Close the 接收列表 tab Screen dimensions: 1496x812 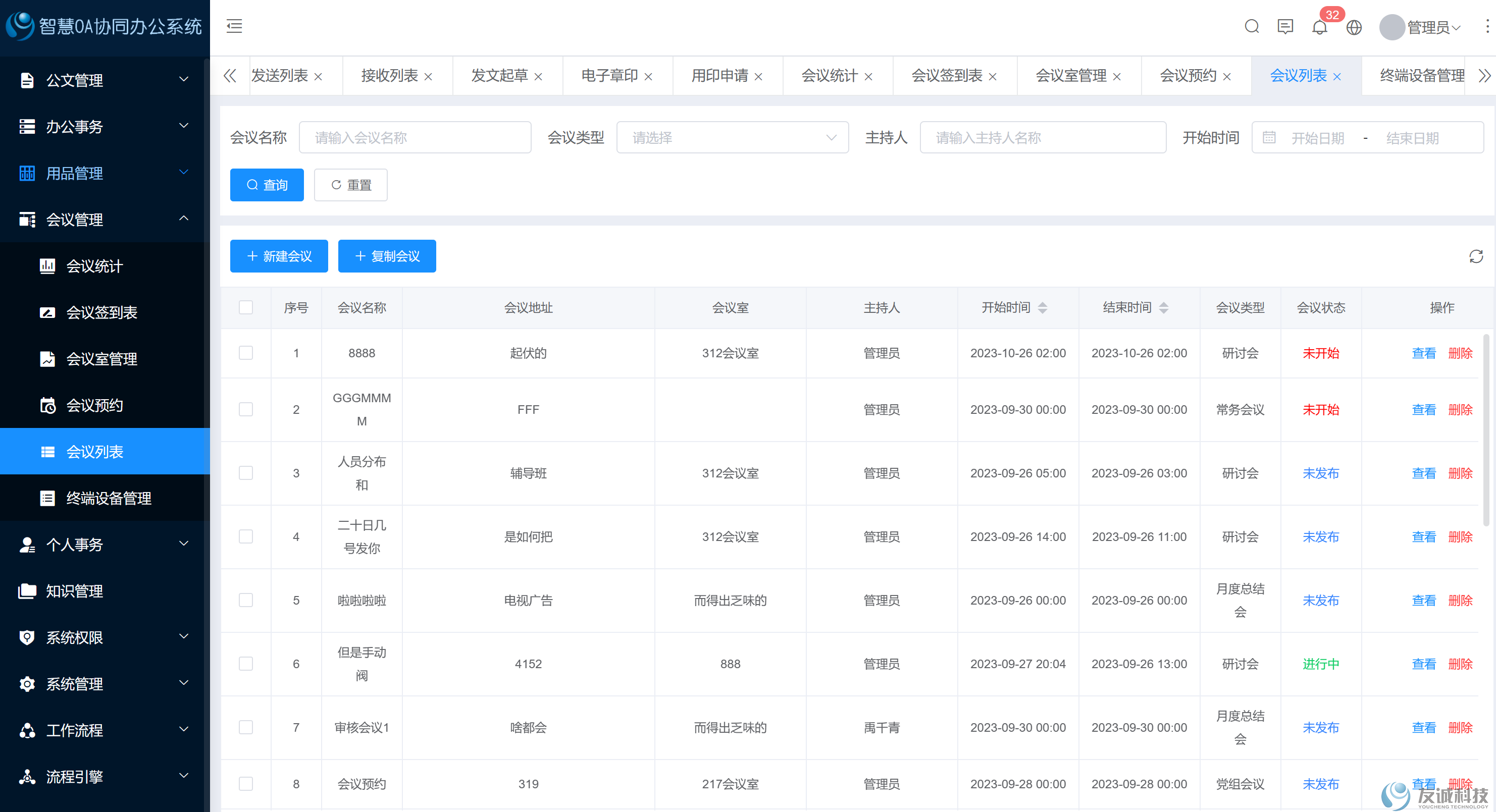[428, 77]
